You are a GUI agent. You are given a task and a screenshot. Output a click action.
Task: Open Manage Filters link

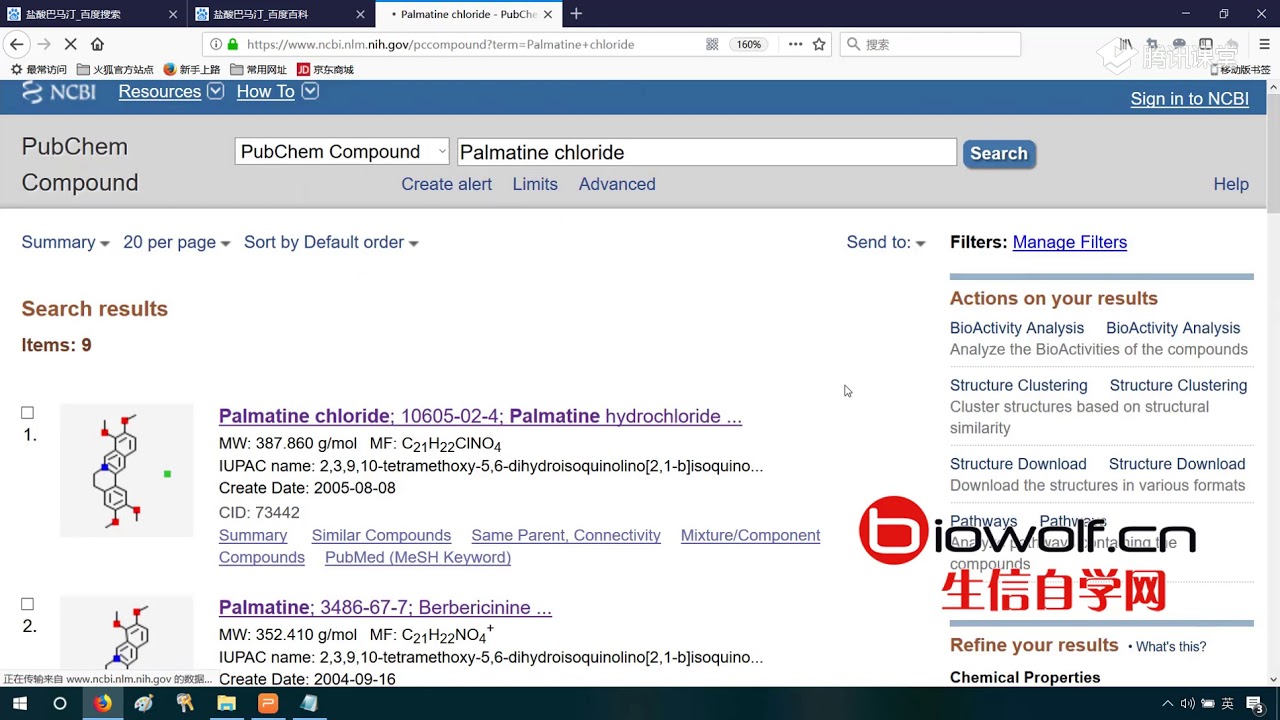click(1069, 242)
